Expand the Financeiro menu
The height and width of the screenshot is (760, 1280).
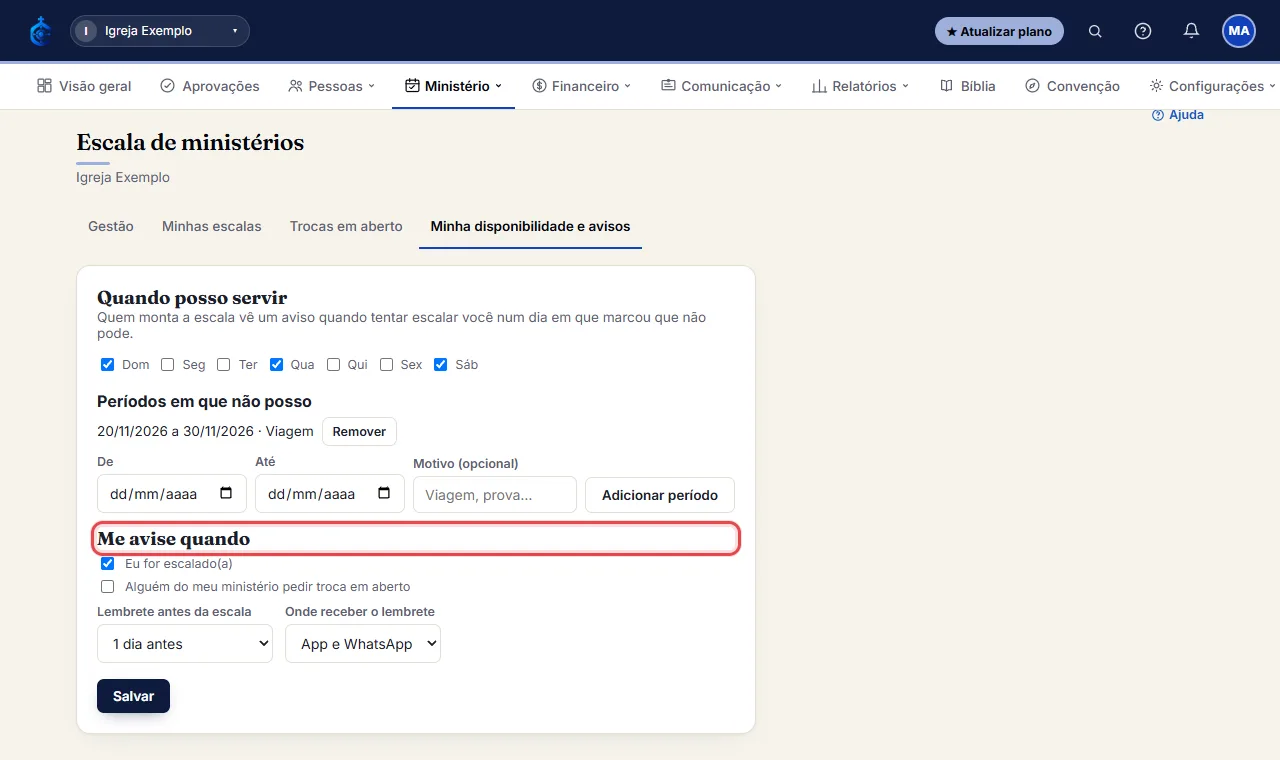582,86
